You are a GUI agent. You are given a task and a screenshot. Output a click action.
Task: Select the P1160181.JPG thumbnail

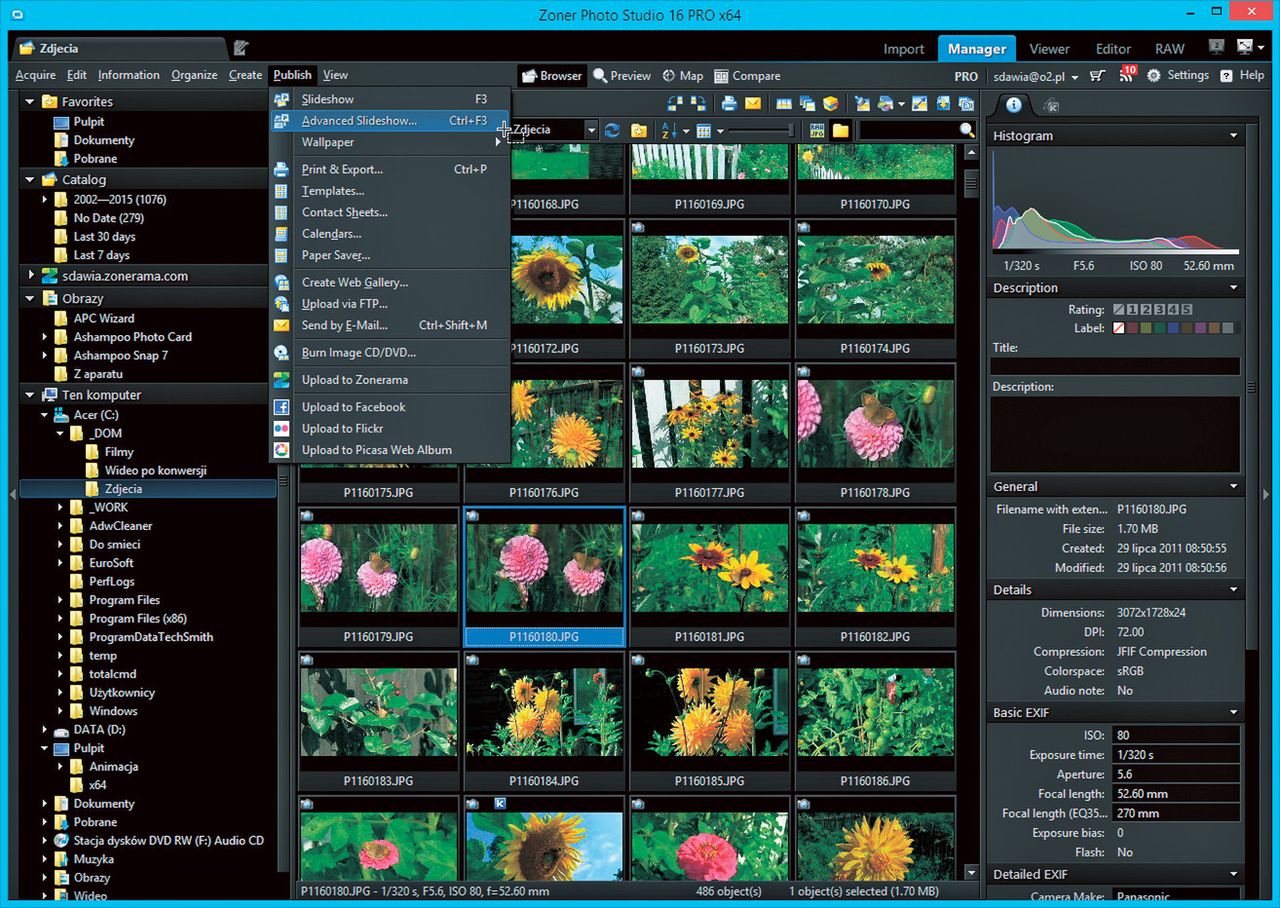[x=709, y=576]
